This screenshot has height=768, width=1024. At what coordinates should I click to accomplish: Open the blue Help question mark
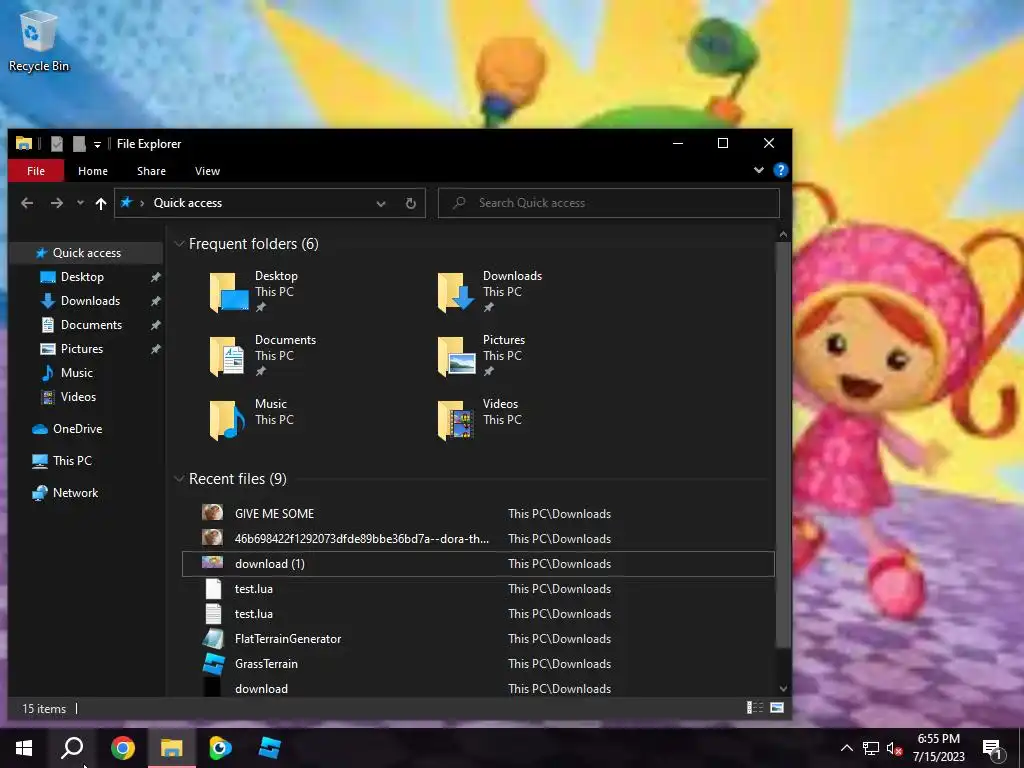(780, 170)
